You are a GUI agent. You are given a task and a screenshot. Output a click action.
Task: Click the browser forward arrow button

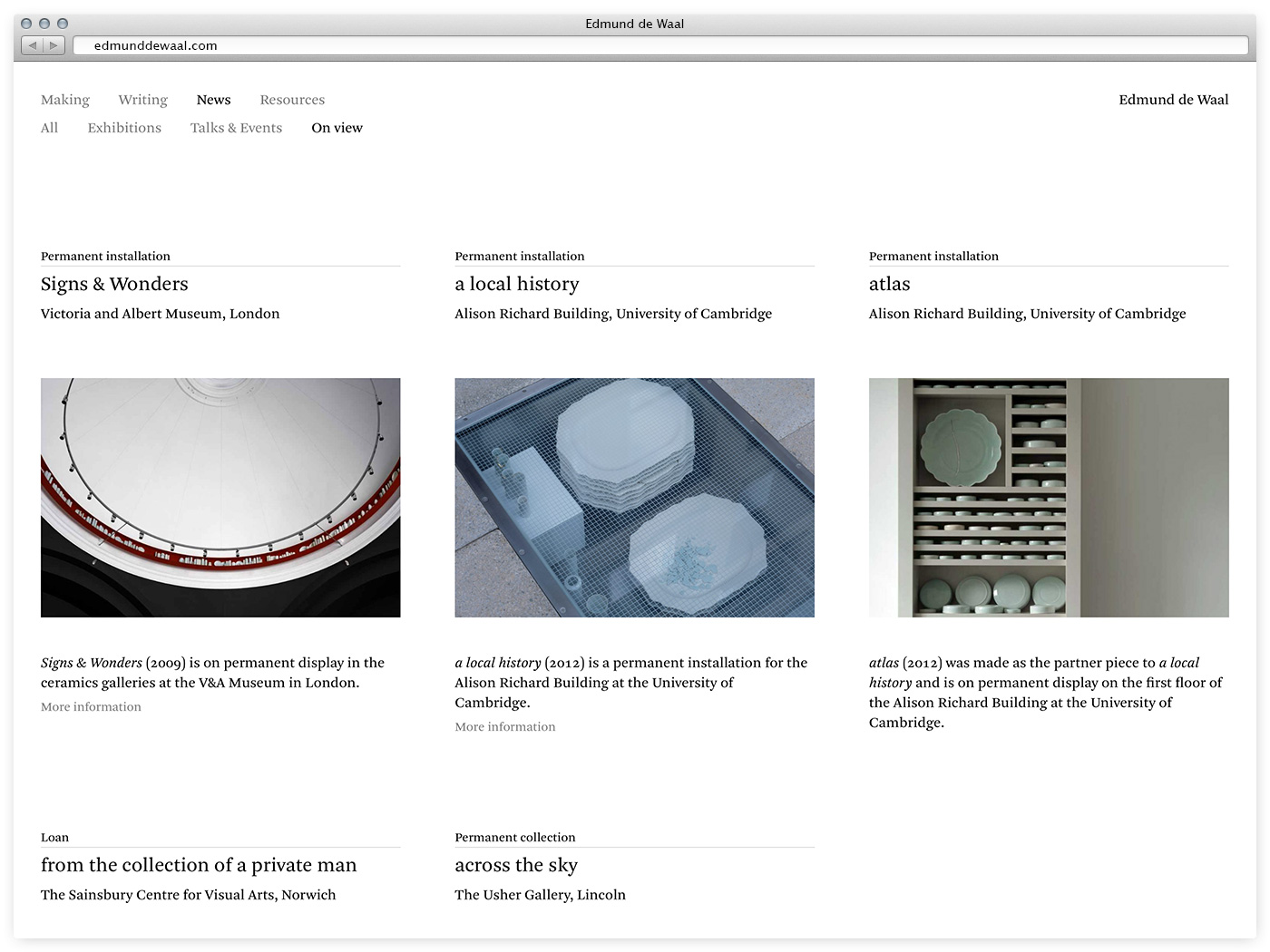(54, 45)
